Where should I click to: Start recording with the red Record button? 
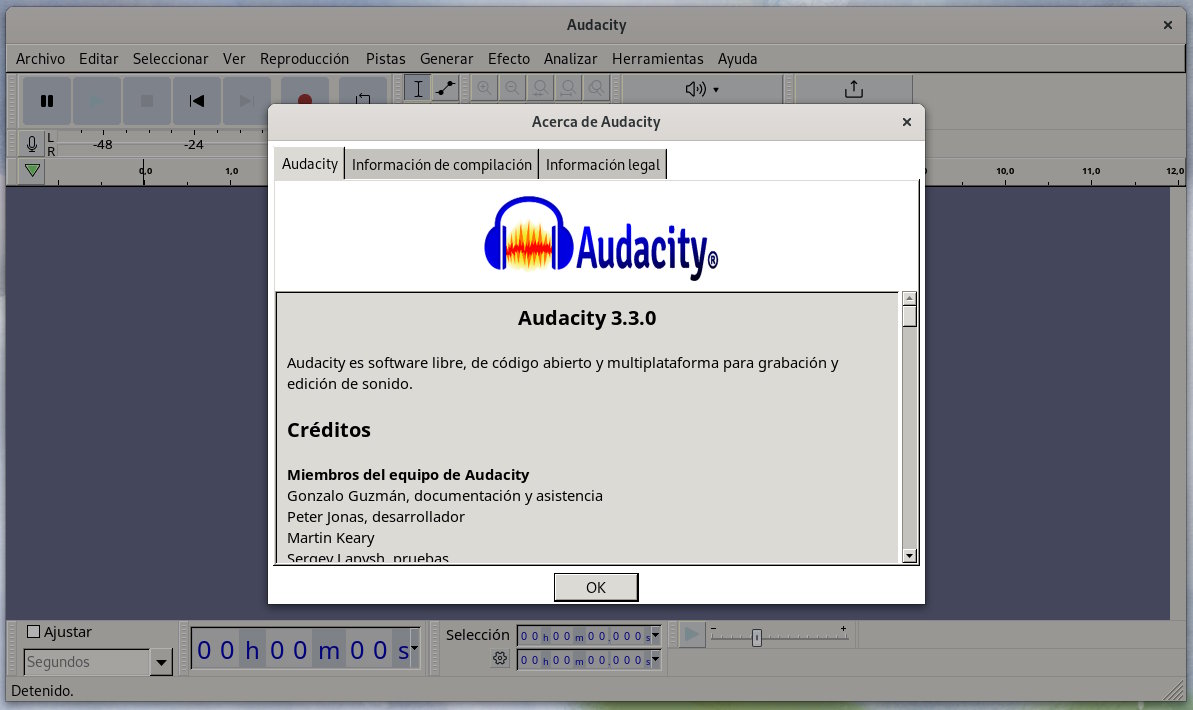304,99
